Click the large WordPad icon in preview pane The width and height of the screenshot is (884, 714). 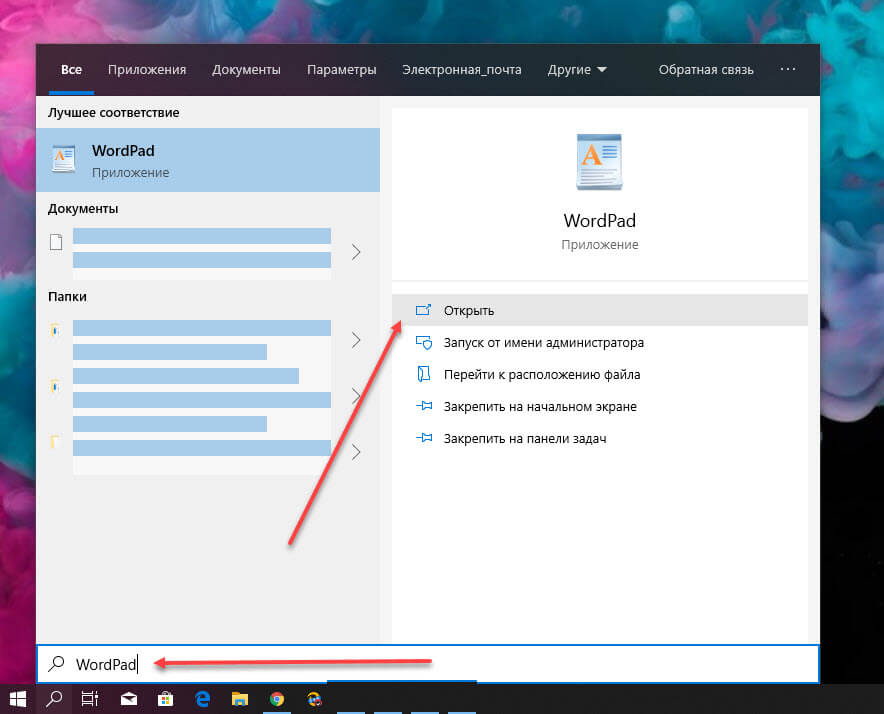pyautogui.click(x=599, y=162)
